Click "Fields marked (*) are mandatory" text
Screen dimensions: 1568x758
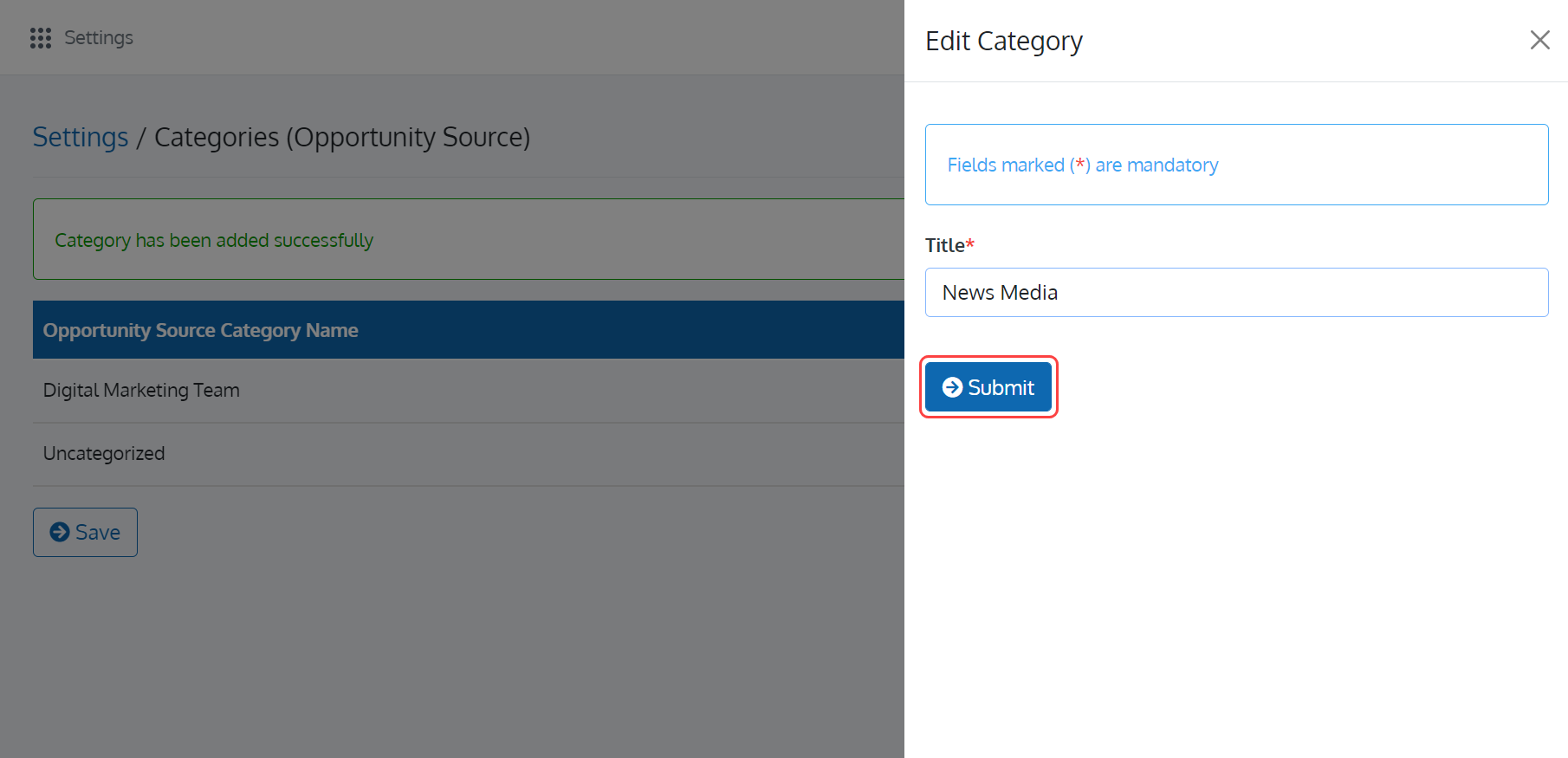(1082, 165)
